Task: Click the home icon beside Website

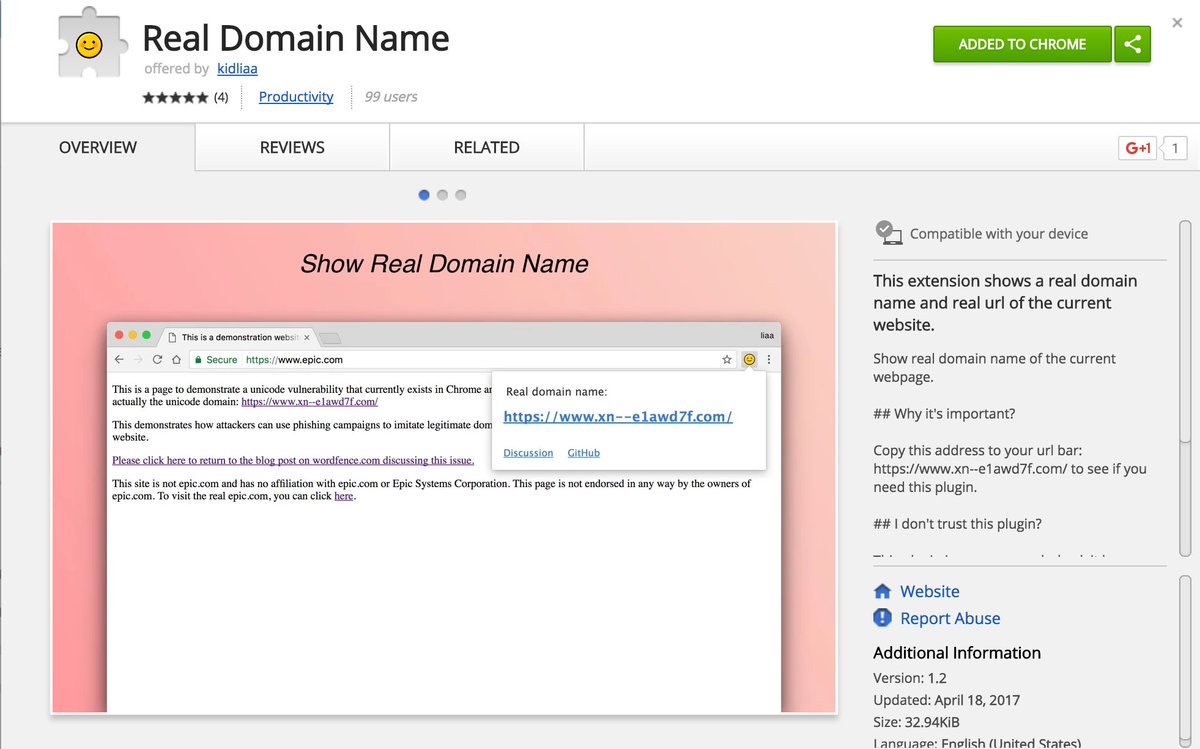Action: pos(882,591)
